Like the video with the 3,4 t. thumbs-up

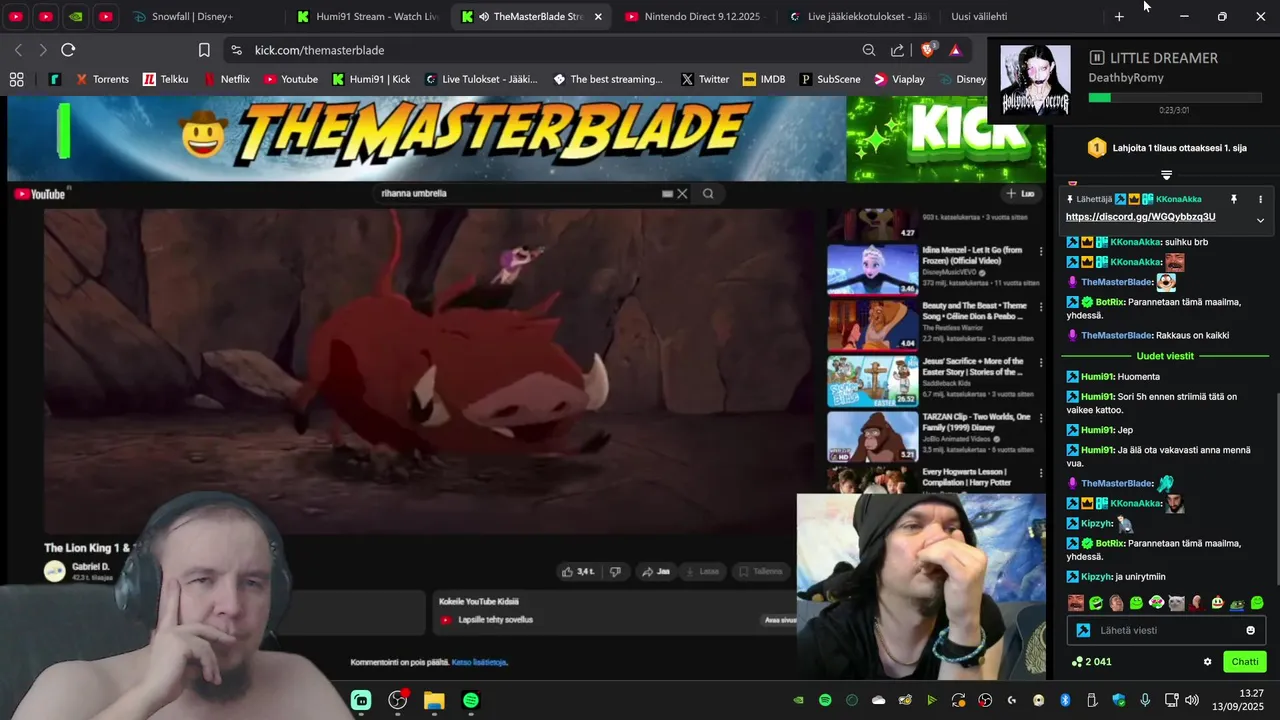click(x=578, y=572)
